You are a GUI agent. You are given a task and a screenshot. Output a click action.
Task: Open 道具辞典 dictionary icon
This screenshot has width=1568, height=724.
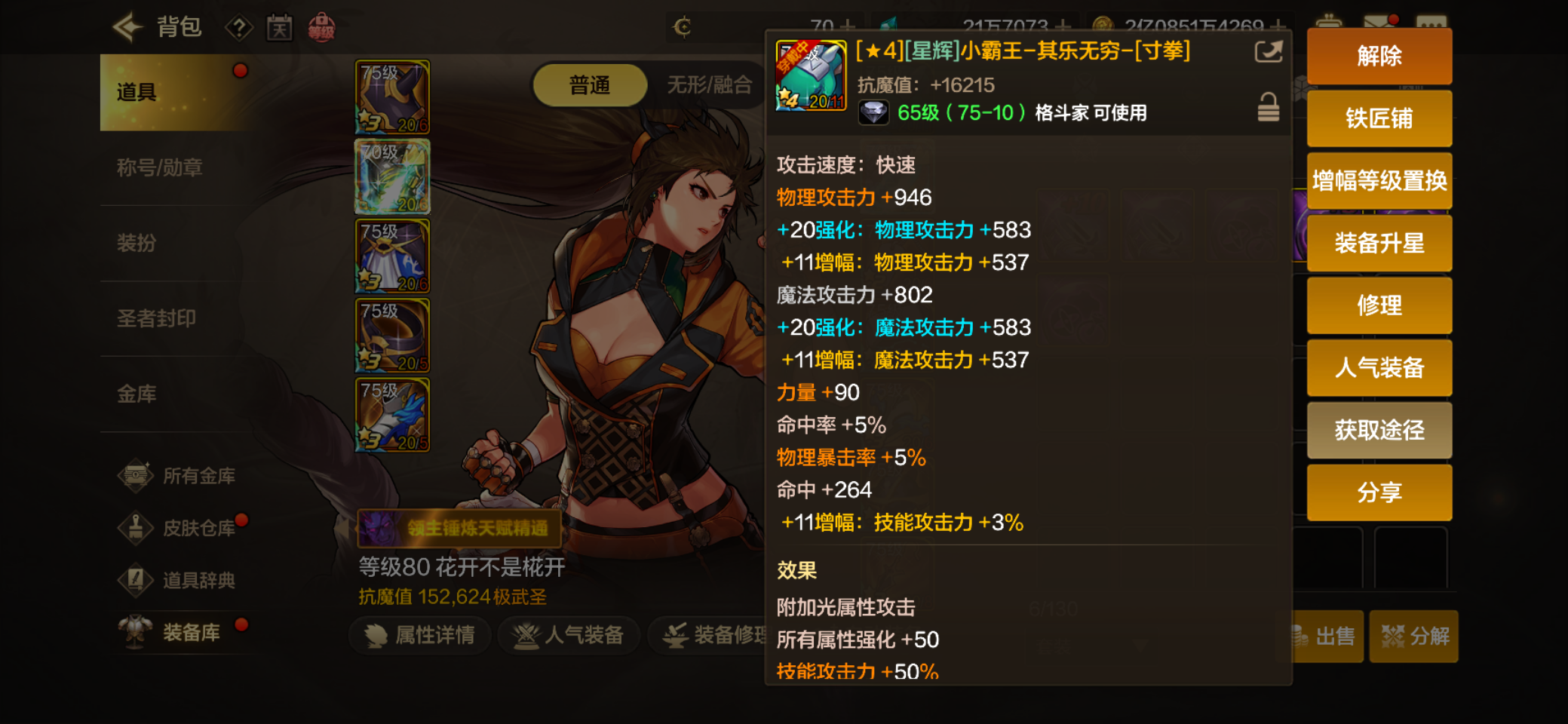pyautogui.click(x=136, y=580)
